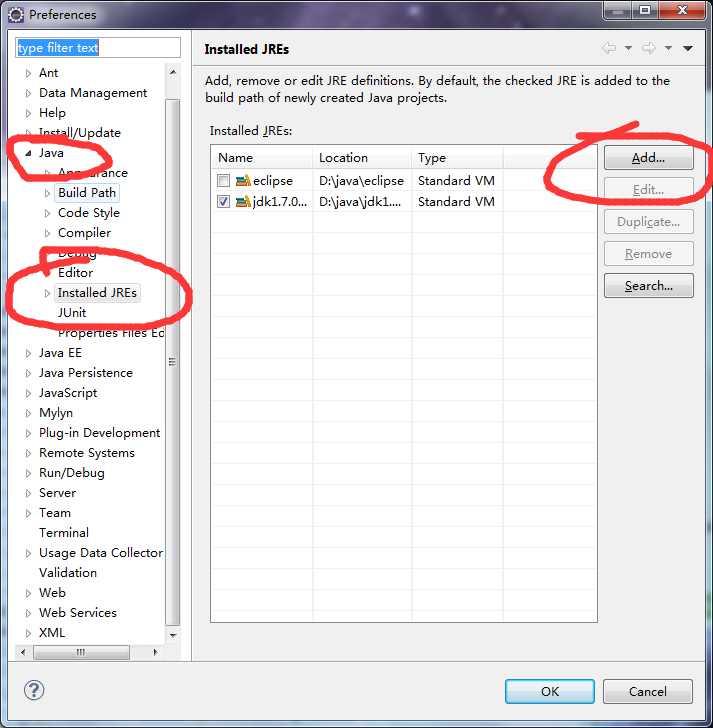Expand the Run/Debug node
Viewport: 713px width, 728px height.
pyautogui.click(x=28, y=473)
